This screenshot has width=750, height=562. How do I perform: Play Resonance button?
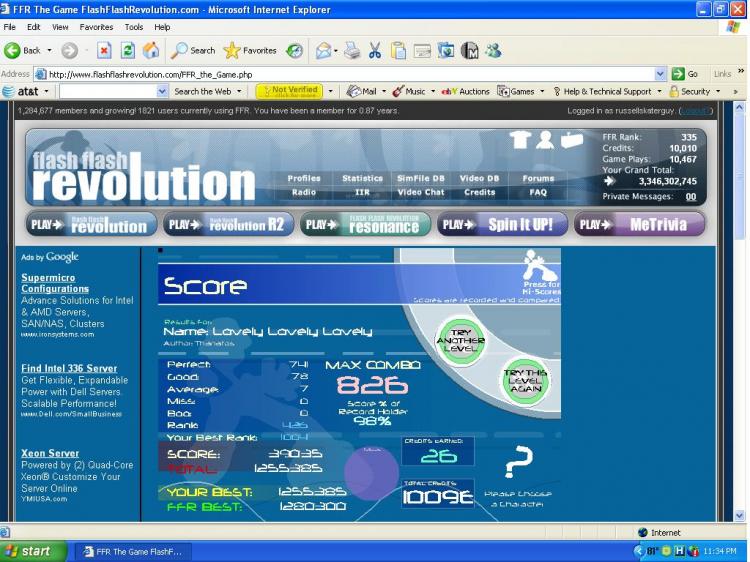[365, 224]
